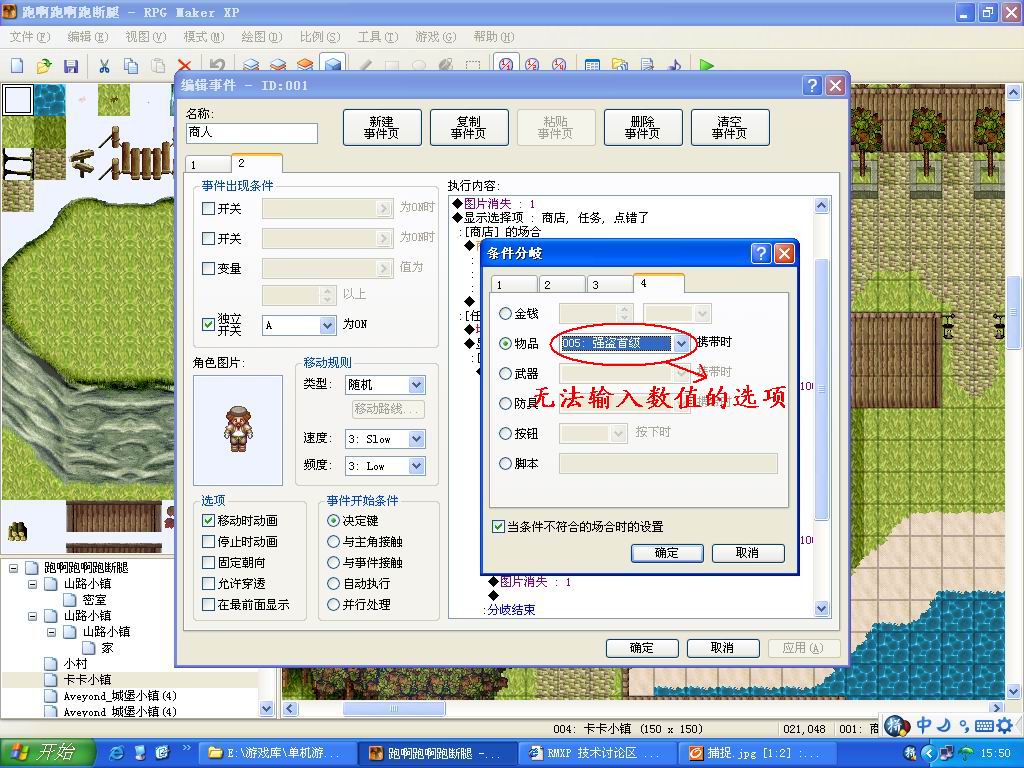The width and height of the screenshot is (1024, 768).
Task: Click the help question mark in 编辑事件 dialog
Action: point(812,86)
